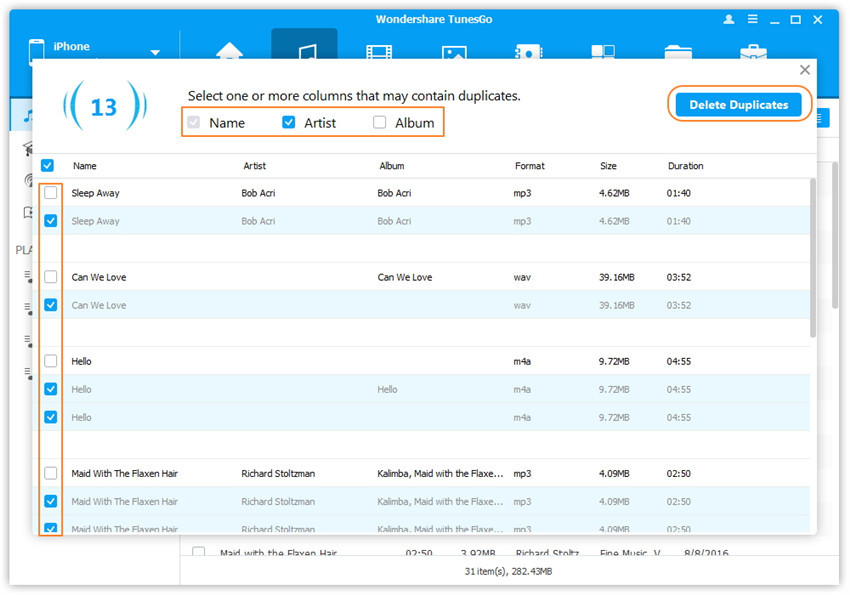Close the duplicates dialog with X
The image size is (850, 595).
tap(804, 70)
